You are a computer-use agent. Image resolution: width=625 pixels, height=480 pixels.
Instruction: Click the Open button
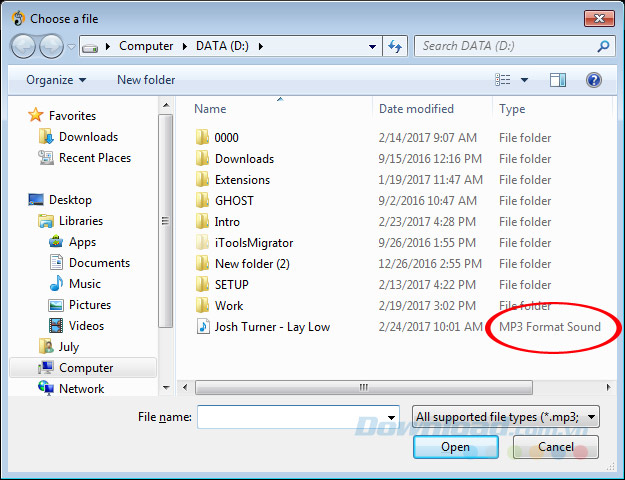(x=456, y=447)
